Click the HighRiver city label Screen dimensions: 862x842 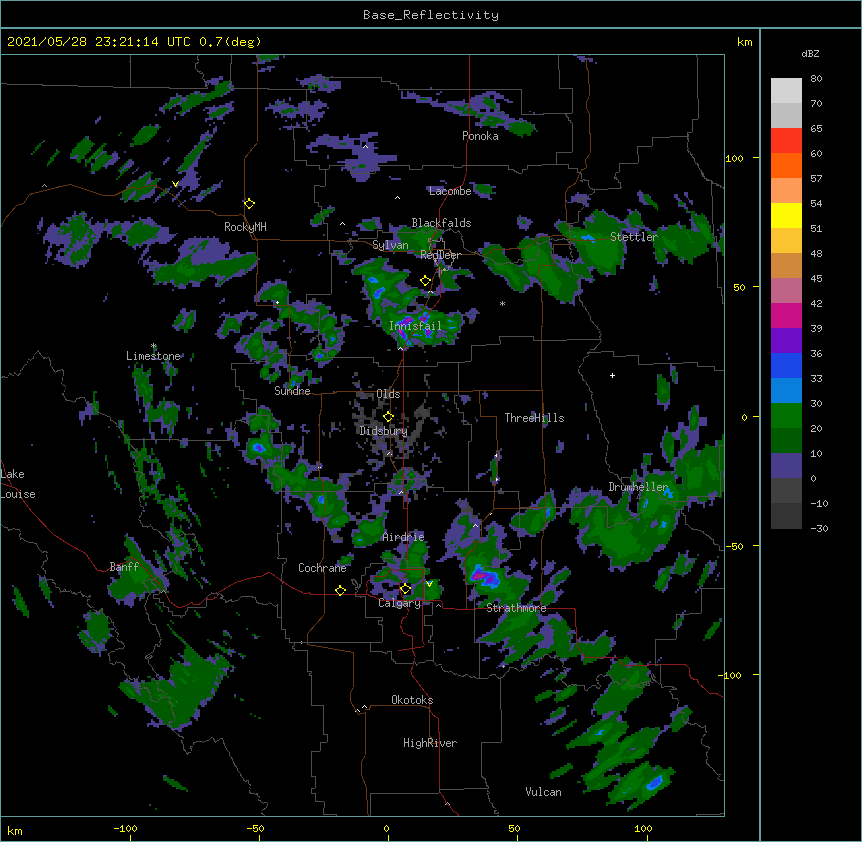pyautogui.click(x=430, y=743)
